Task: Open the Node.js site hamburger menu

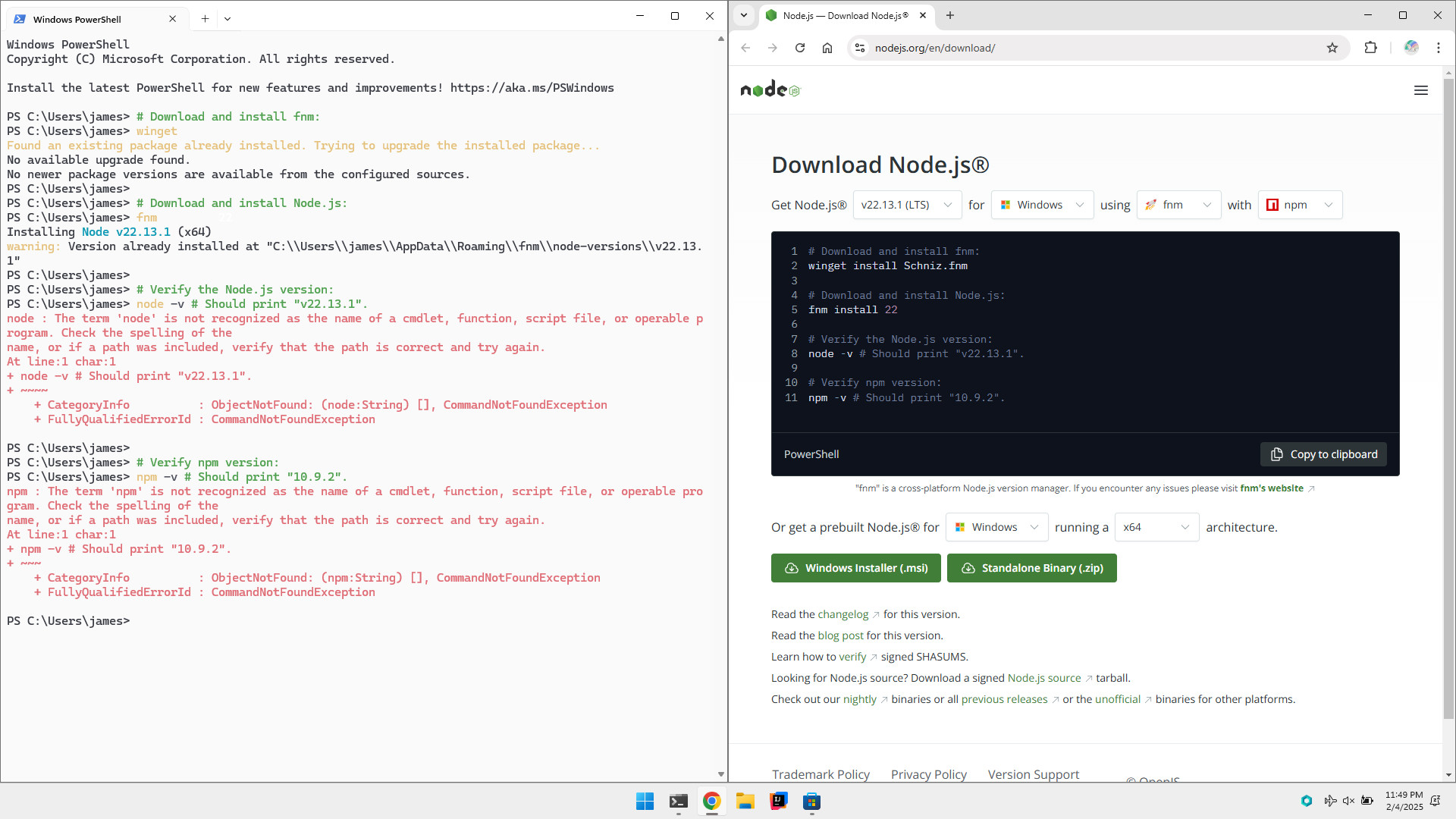Action: click(x=1421, y=90)
